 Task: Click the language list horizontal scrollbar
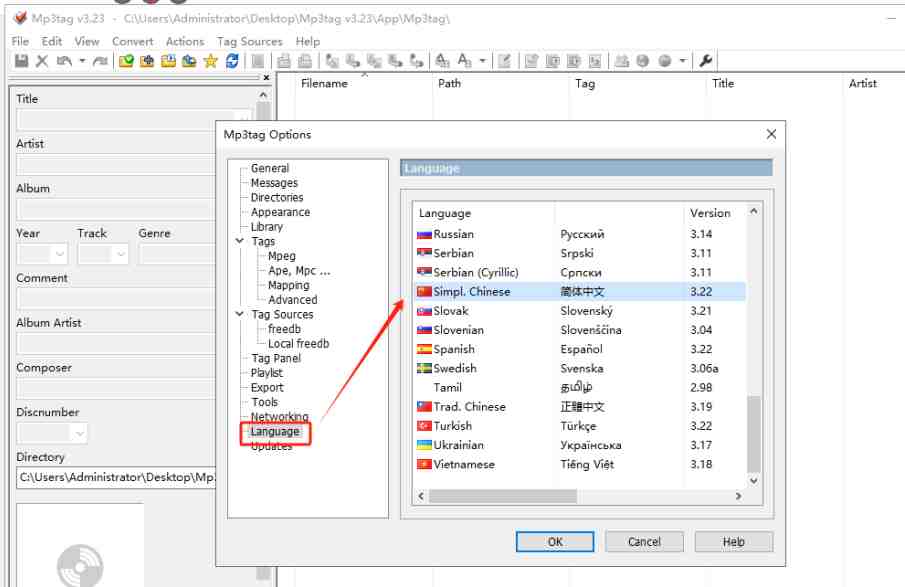point(578,496)
